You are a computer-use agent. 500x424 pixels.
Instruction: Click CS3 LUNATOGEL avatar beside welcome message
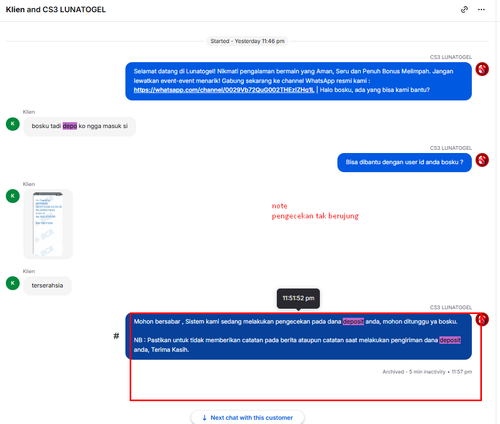482,69
